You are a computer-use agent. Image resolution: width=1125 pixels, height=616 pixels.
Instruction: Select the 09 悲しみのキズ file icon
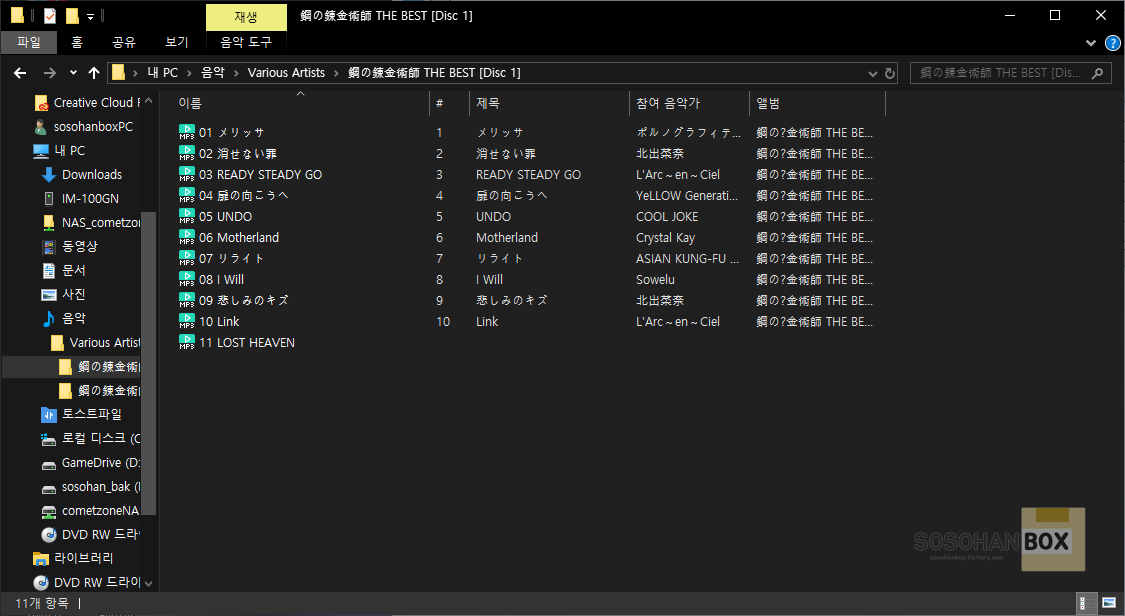tap(187, 300)
